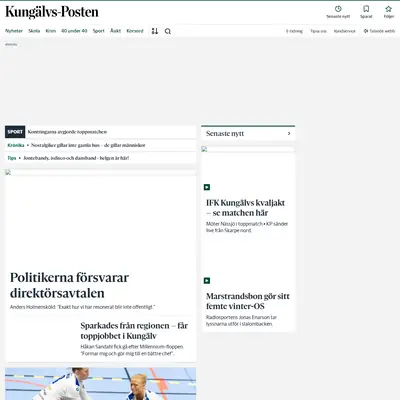
Task: Open the Nyheter section
Action: [x=14, y=31]
